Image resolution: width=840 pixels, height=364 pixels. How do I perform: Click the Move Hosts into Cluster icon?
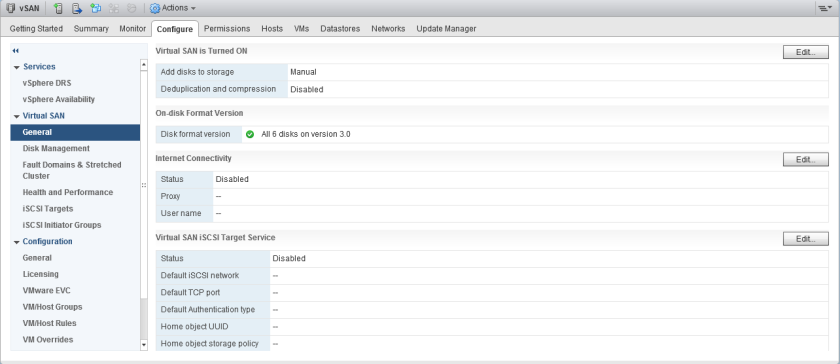[x=77, y=8]
